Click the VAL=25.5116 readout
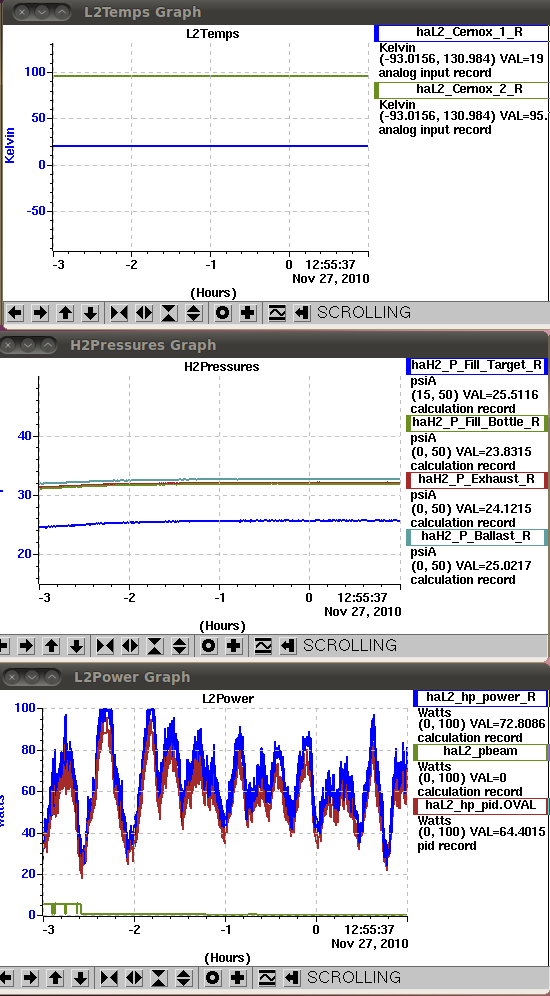550x996 pixels. pyautogui.click(x=501, y=395)
